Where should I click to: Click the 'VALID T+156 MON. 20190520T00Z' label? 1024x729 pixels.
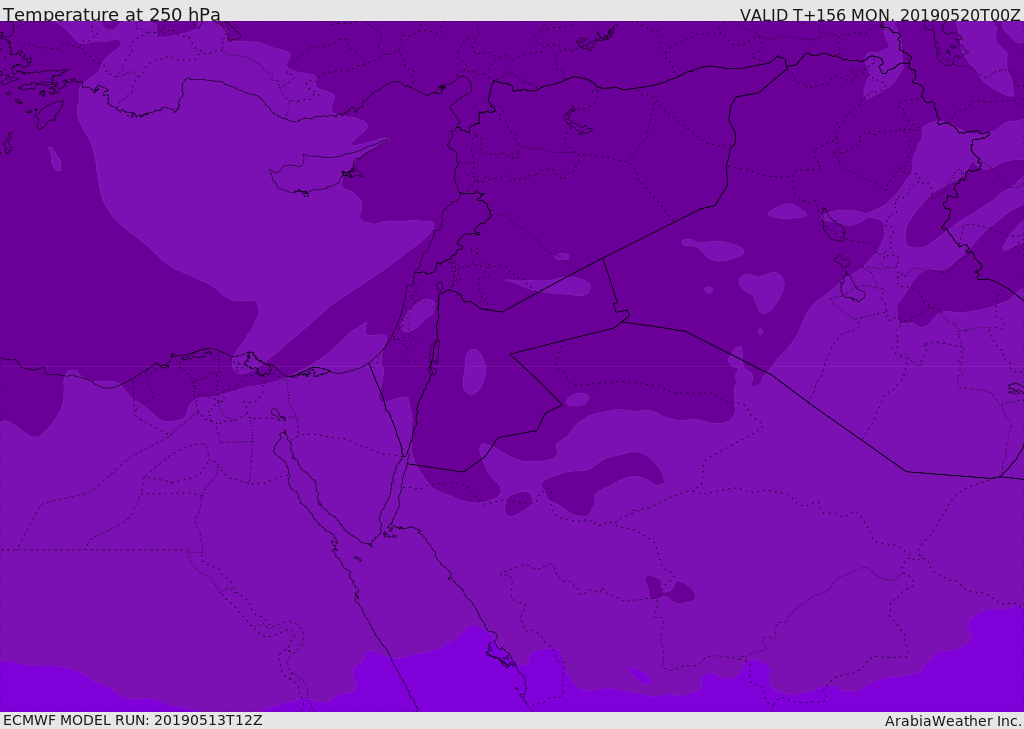coord(880,14)
